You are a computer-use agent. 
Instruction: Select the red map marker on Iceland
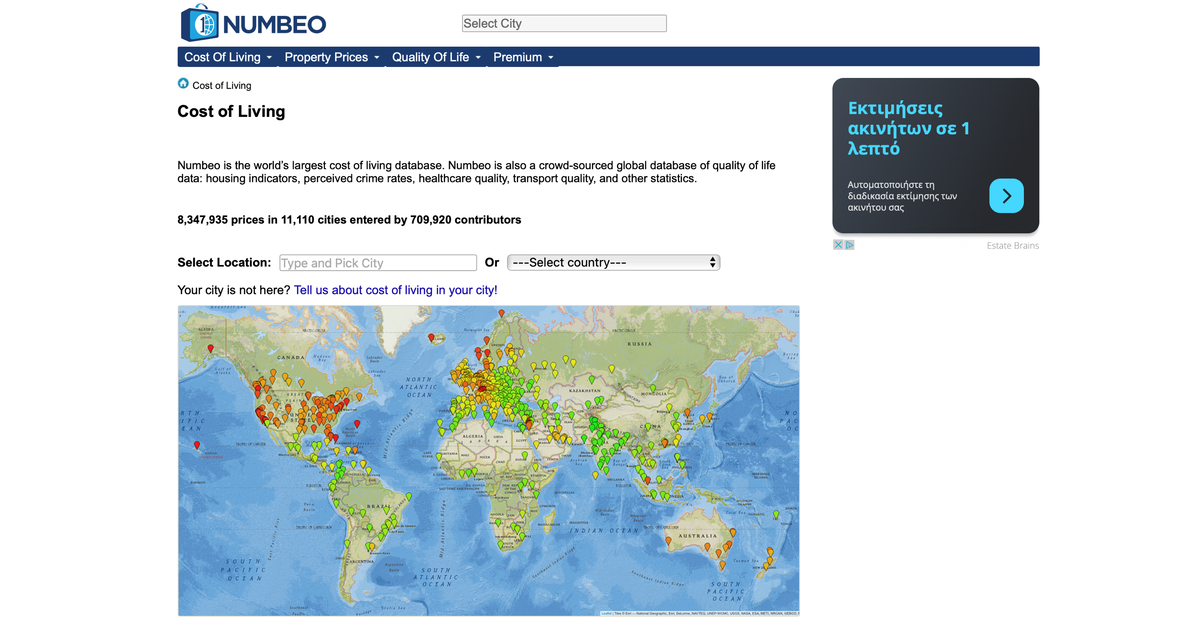coord(431,339)
